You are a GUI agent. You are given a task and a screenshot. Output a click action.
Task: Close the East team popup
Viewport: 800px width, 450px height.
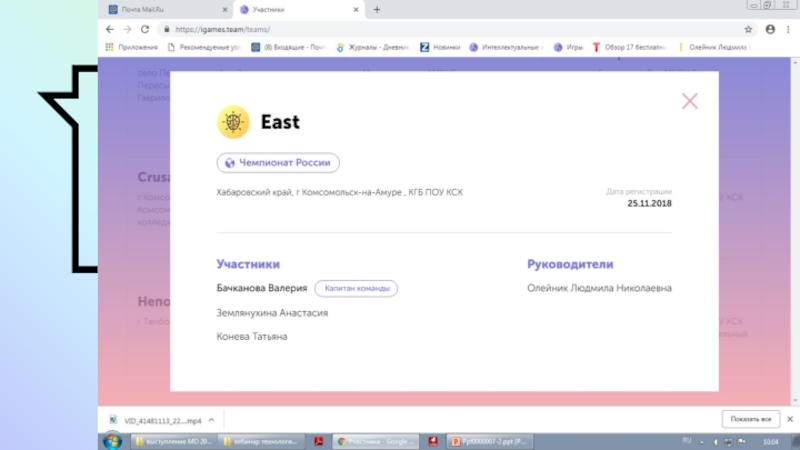coord(689,101)
